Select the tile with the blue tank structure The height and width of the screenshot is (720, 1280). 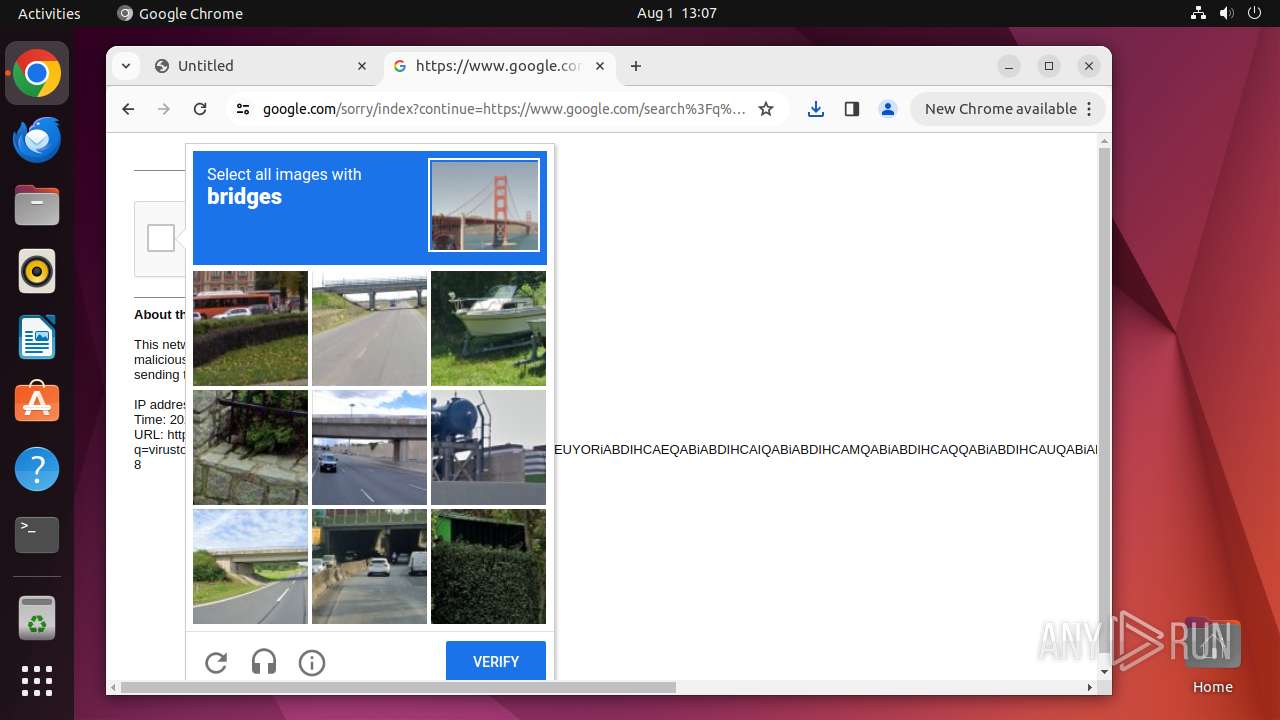[488, 447]
